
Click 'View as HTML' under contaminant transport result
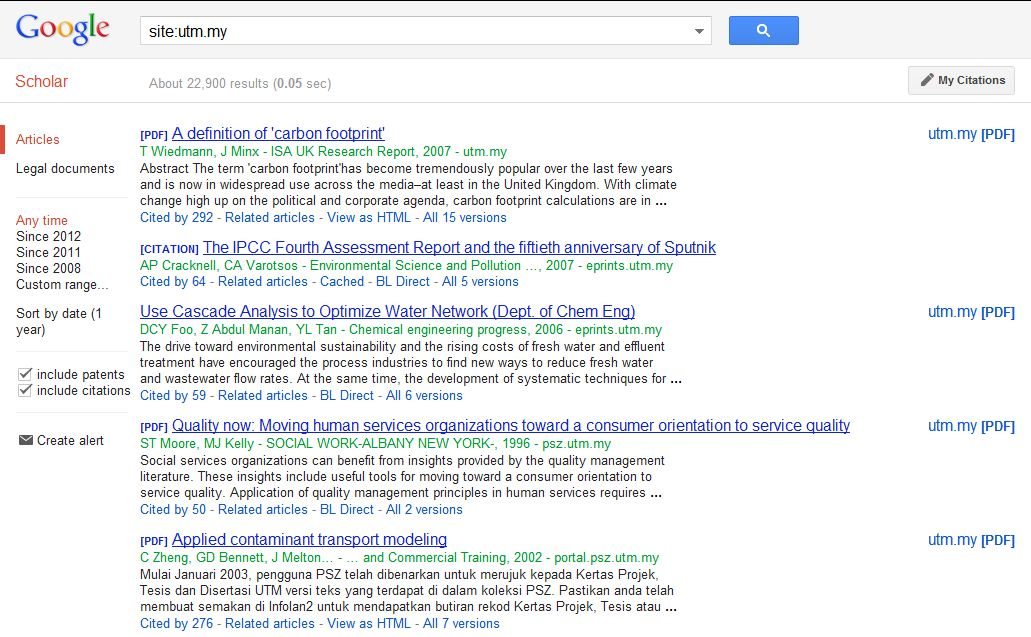coord(369,623)
